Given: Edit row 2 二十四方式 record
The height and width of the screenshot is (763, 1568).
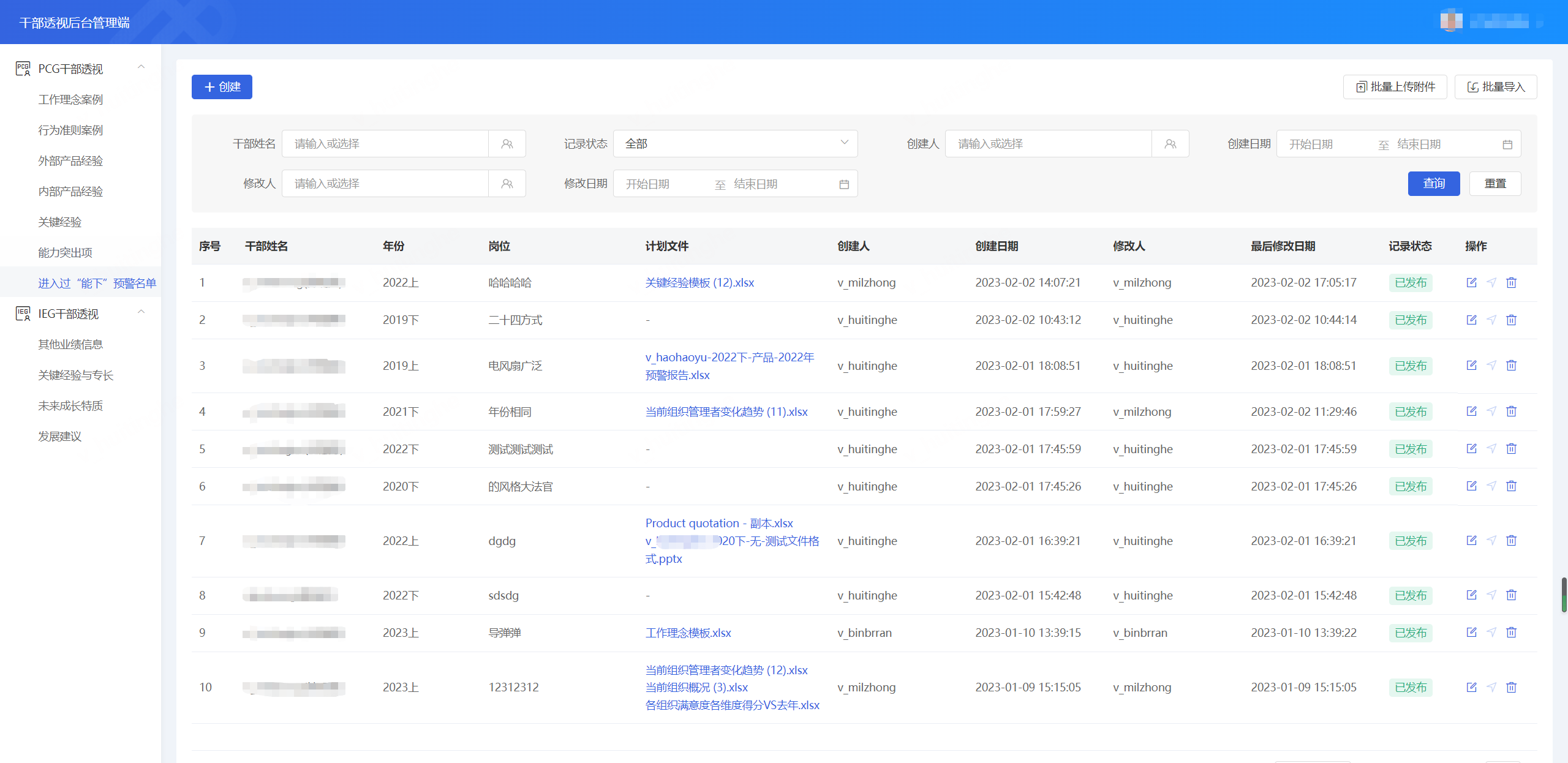Looking at the screenshot, I should pos(1471,320).
